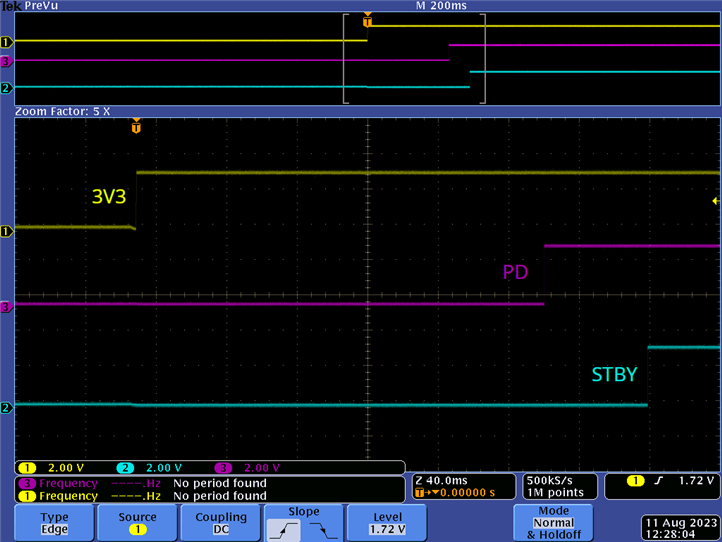The height and width of the screenshot is (542, 722).
Task: Click channel 1 2.00 V scale value
Action: pyautogui.click(x=66, y=468)
